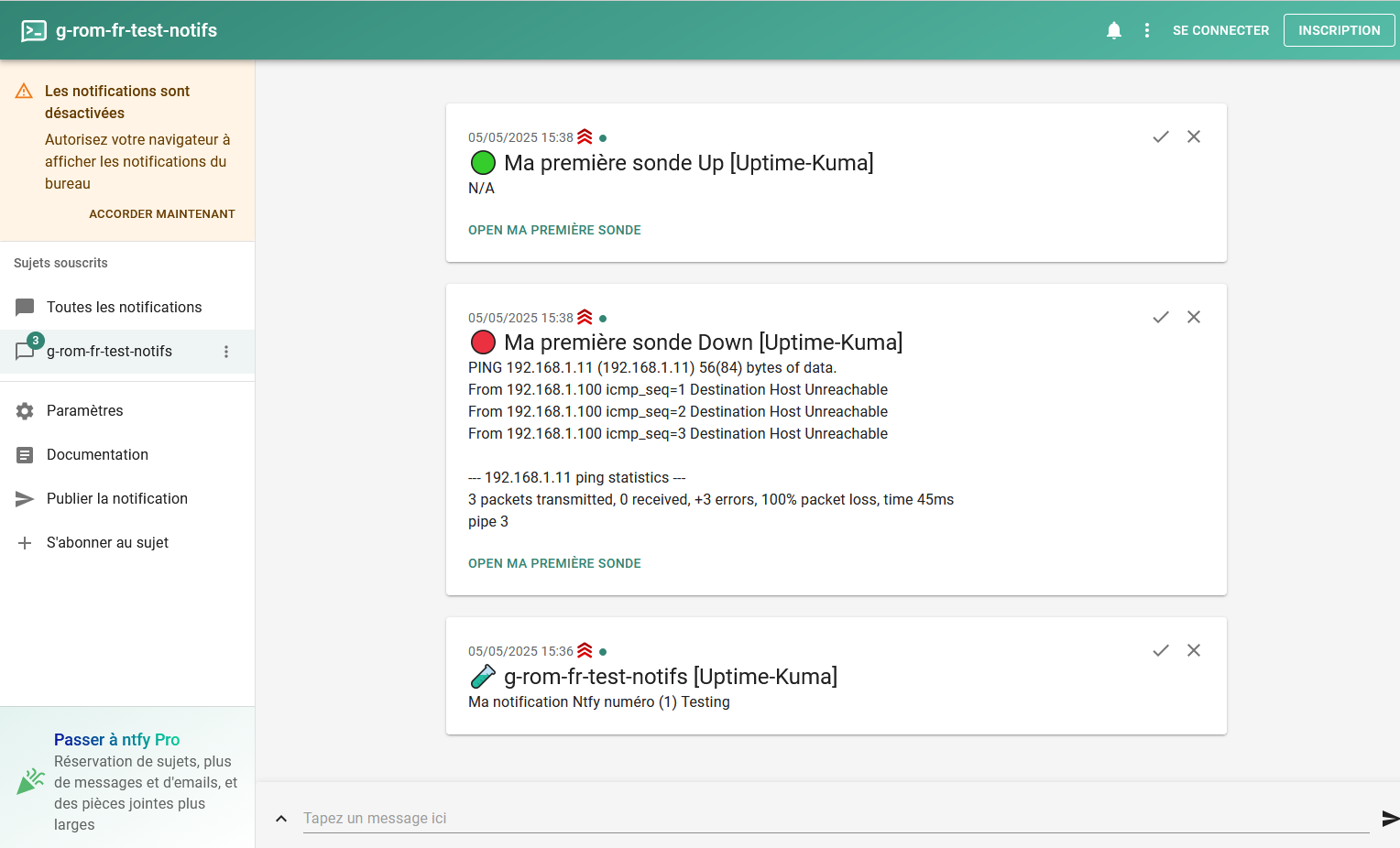Click the unread dot on the Testing card

[x=603, y=652]
